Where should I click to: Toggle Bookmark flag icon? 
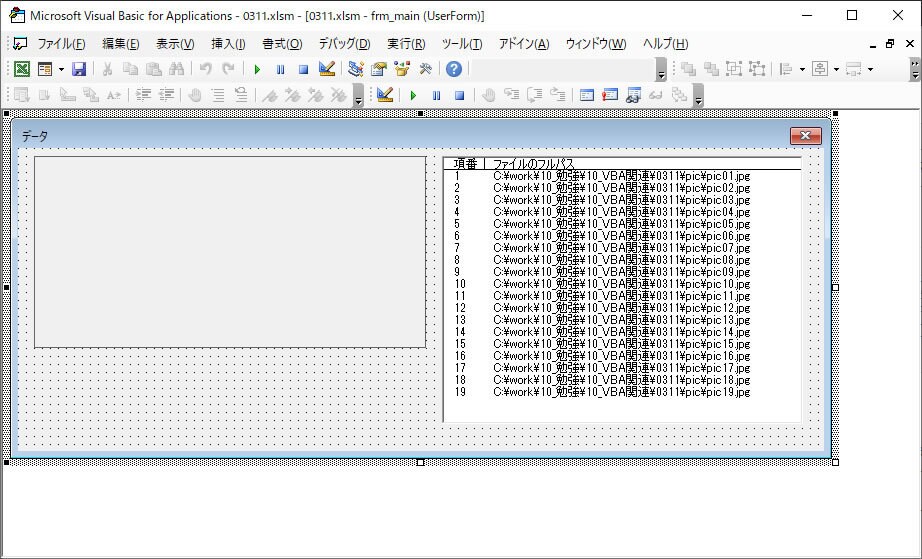point(270,95)
